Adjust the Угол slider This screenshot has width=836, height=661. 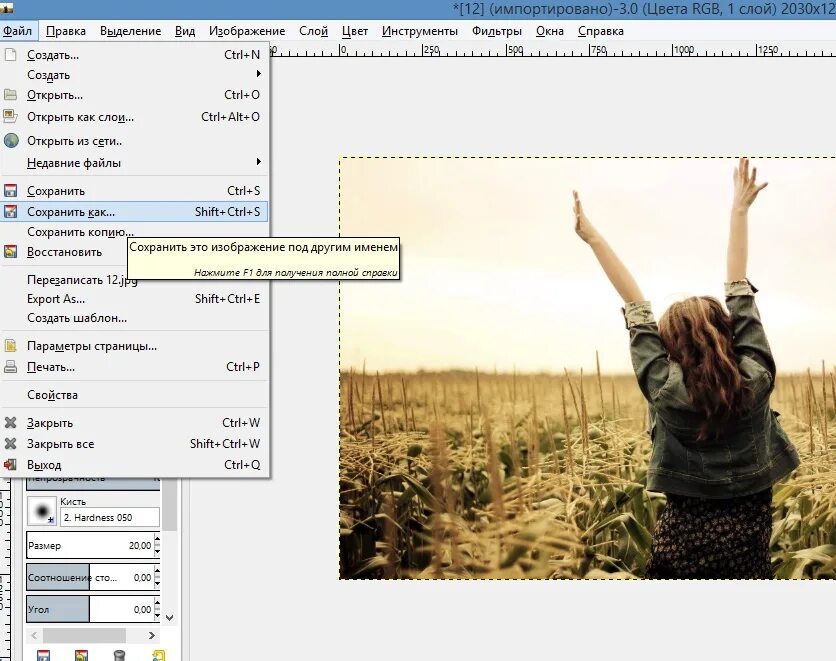point(90,609)
